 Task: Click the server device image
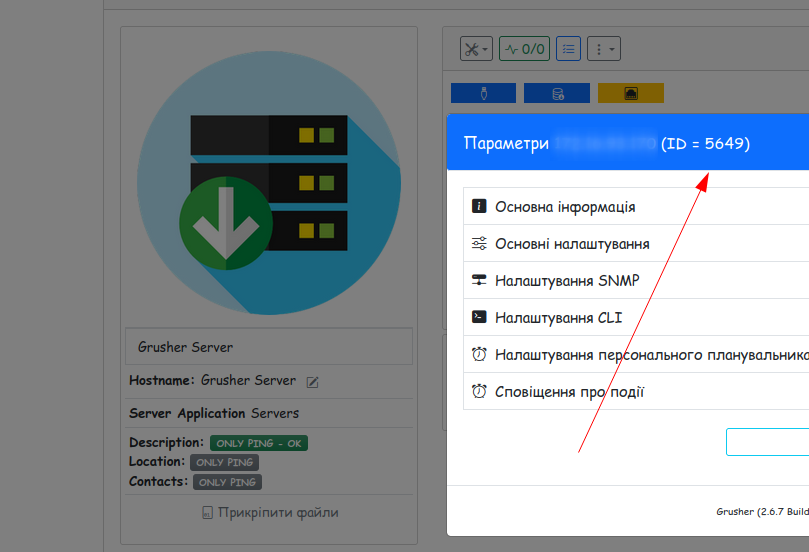(x=269, y=183)
